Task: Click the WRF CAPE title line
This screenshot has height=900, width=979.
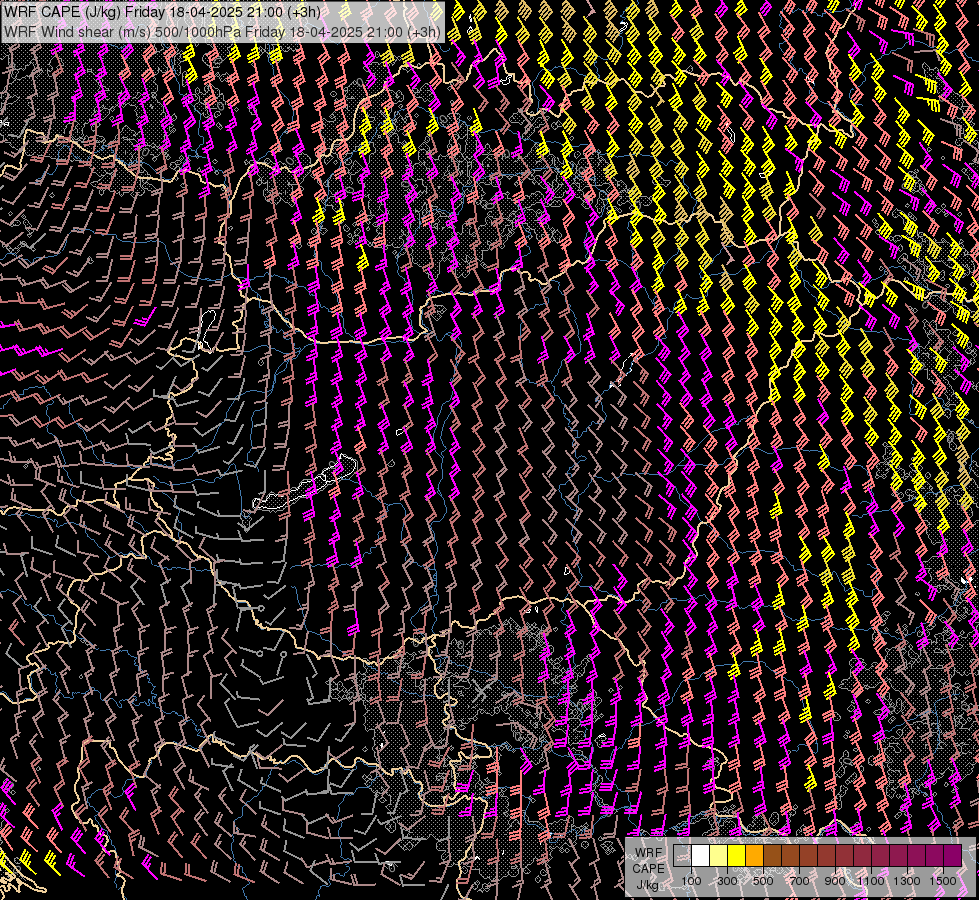Action: coord(162,12)
